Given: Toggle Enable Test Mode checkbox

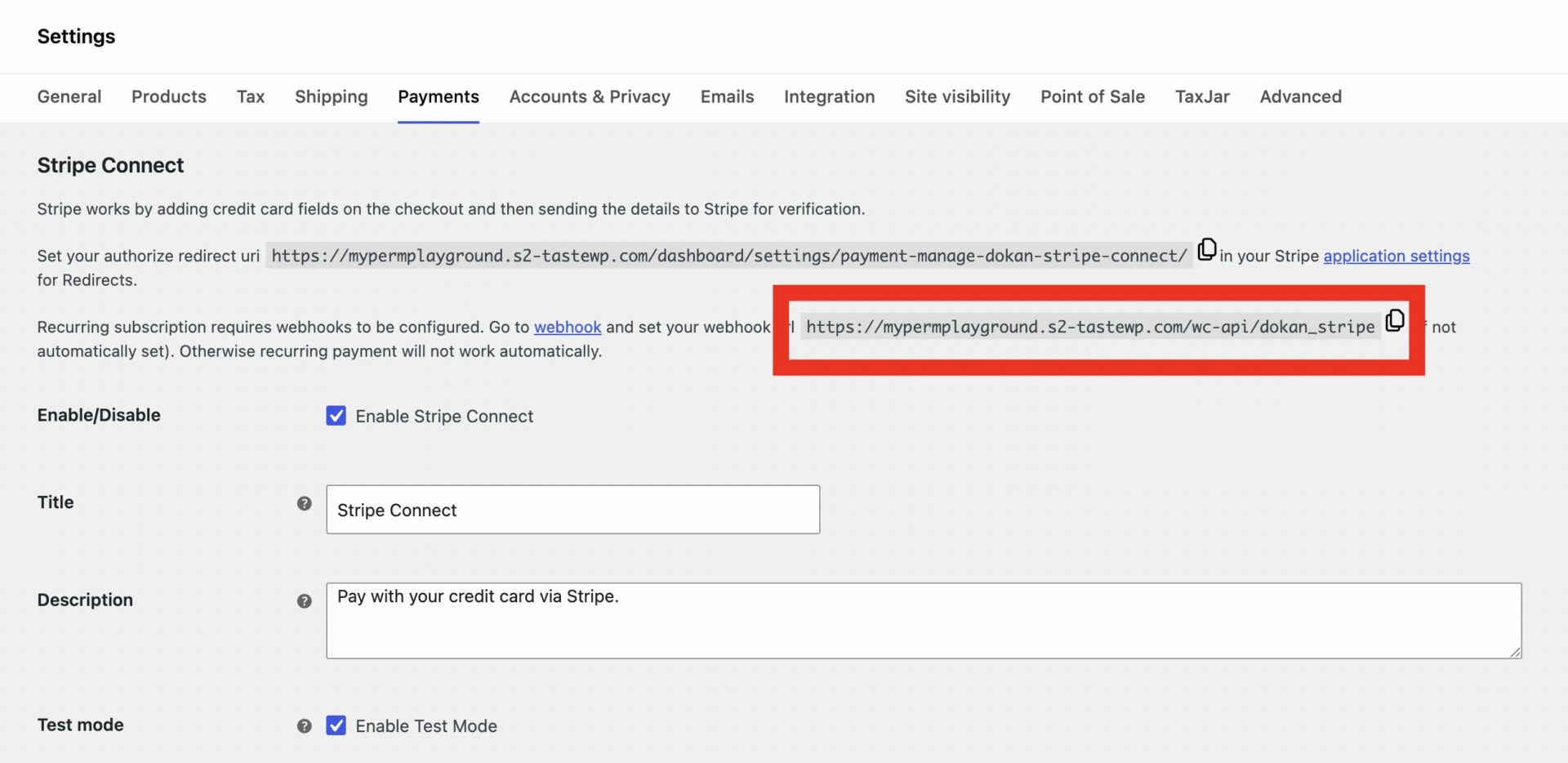Looking at the screenshot, I should coord(336,725).
